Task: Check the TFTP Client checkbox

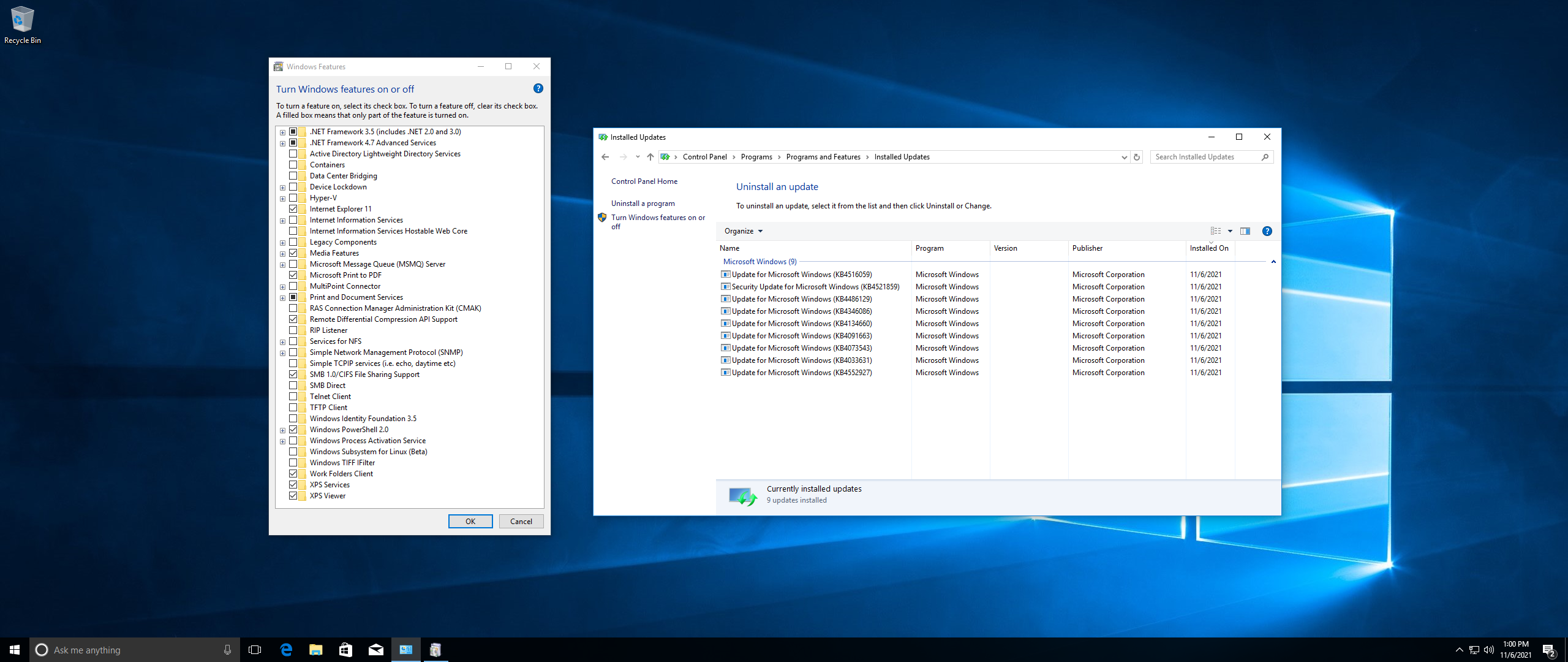Action: 293,408
